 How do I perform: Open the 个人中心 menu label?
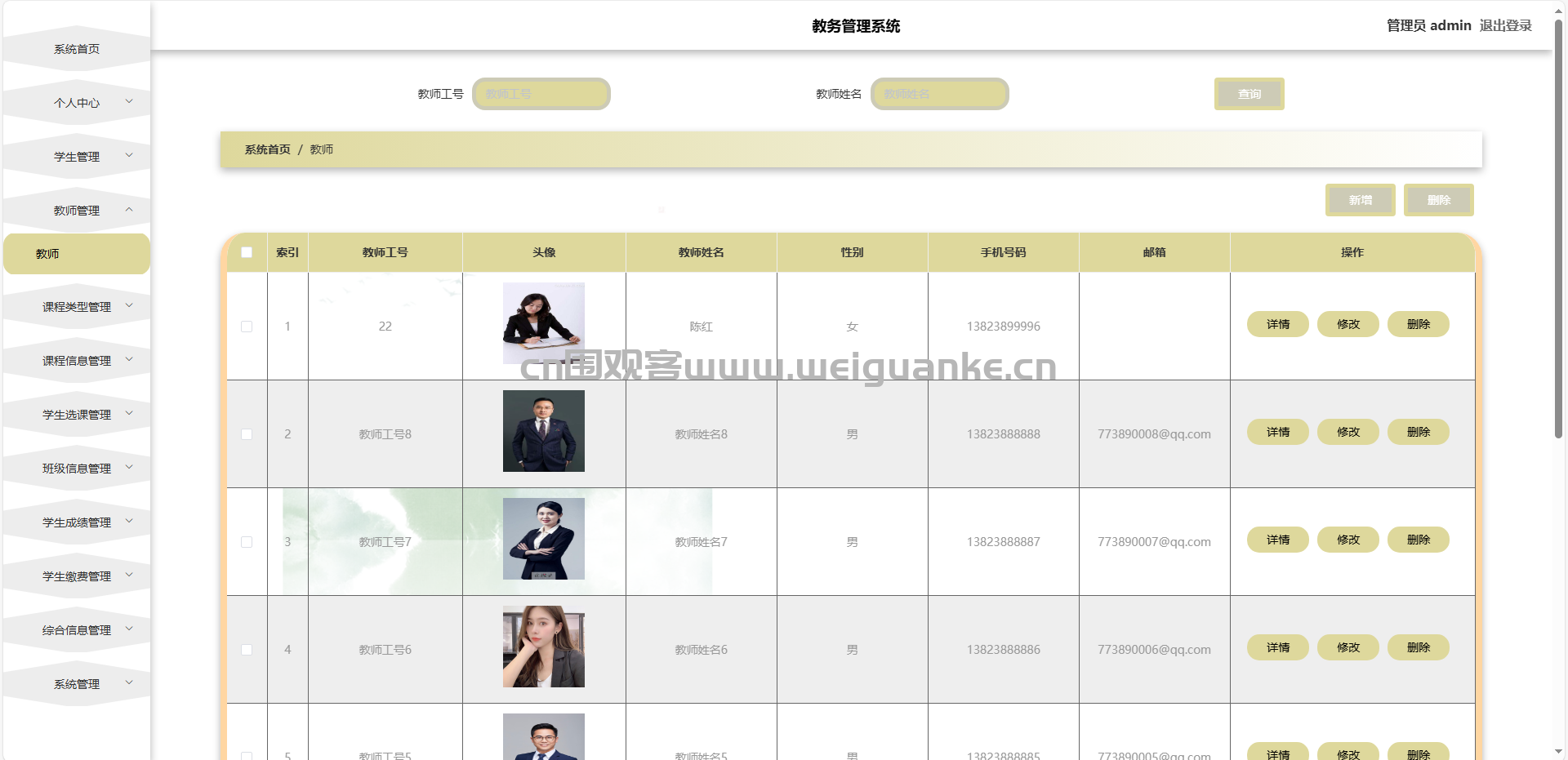pyautogui.click(x=77, y=103)
